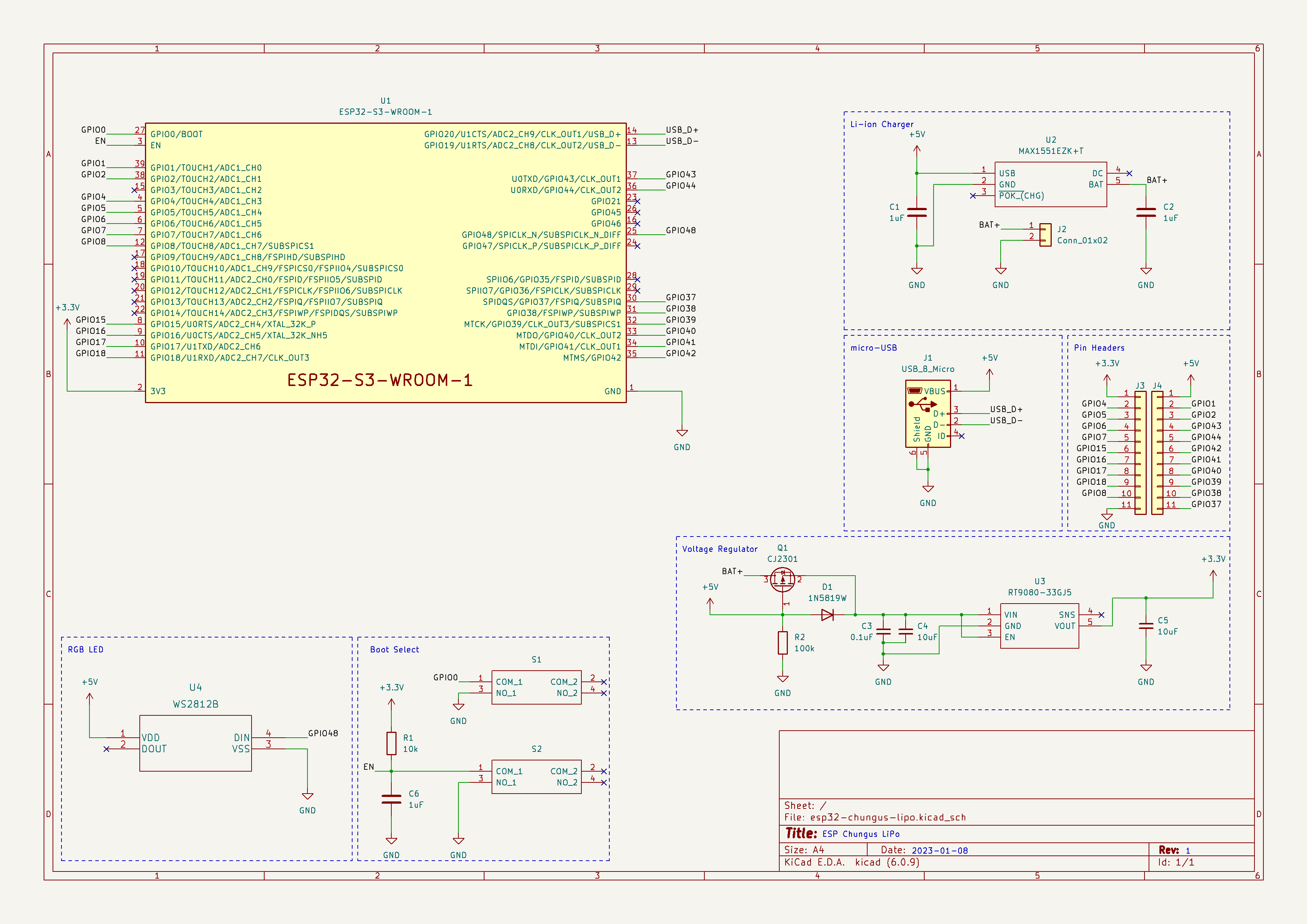Screen dimensions: 1307x924
Task: Select the CJ2301 MOSFET symbol Q1
Action: click(x=782, y=580)
